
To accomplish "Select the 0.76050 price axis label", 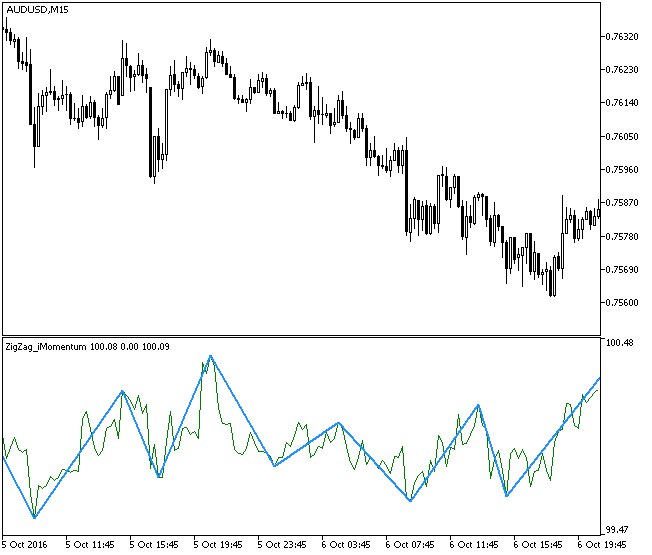I will click(624, 136).
